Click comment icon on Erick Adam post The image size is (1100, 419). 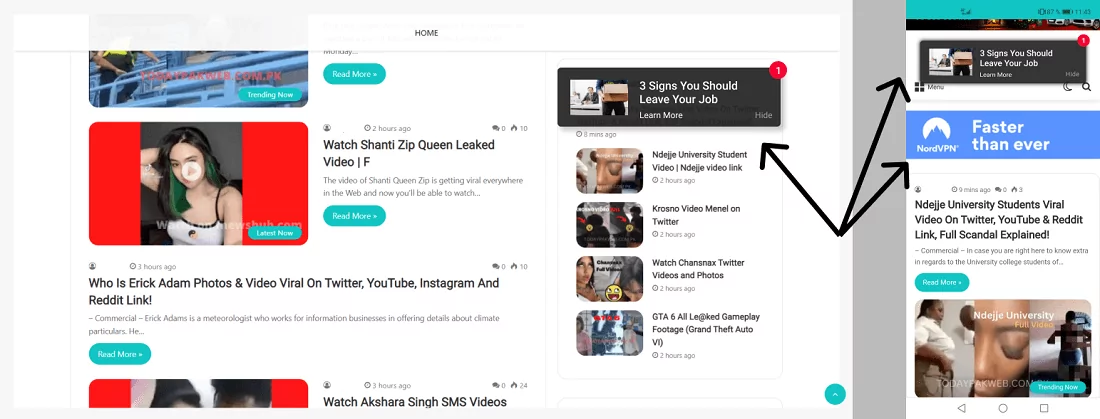point(495,267)
